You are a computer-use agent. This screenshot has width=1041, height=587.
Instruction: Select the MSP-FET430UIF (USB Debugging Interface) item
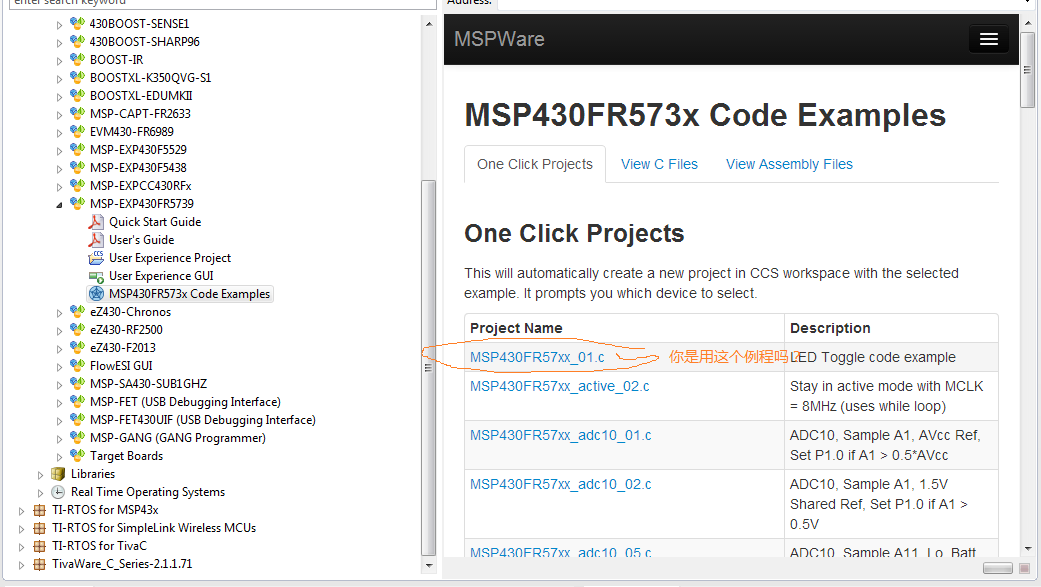(x=202, y=420)
